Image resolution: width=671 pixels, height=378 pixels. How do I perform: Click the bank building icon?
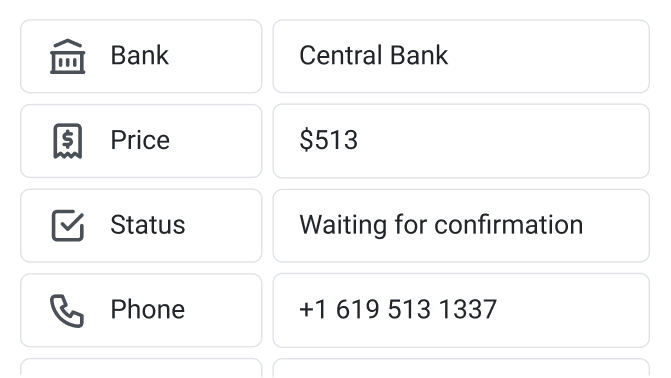(68, 57)
